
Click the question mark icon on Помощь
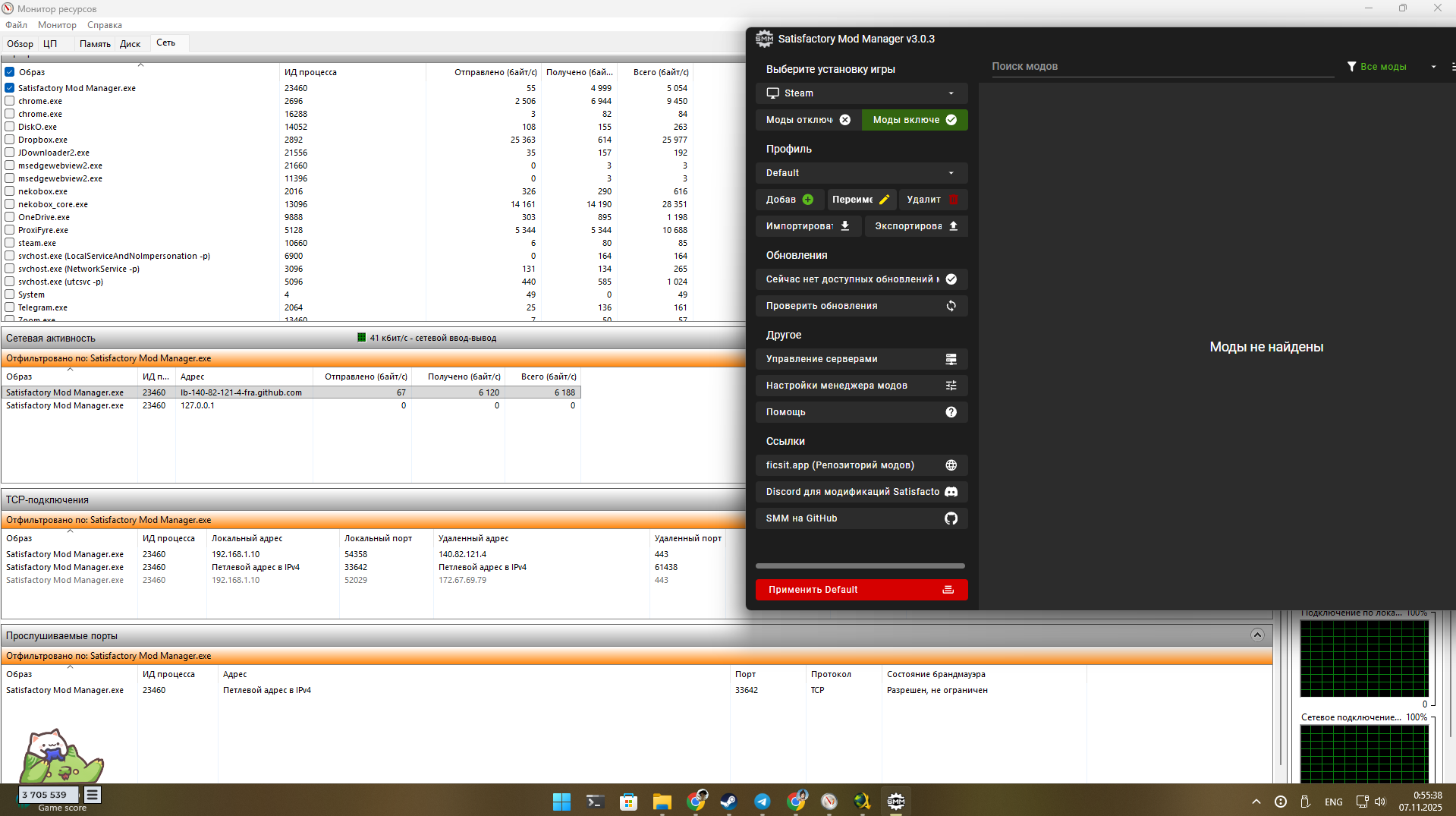[x=951, y=412]
